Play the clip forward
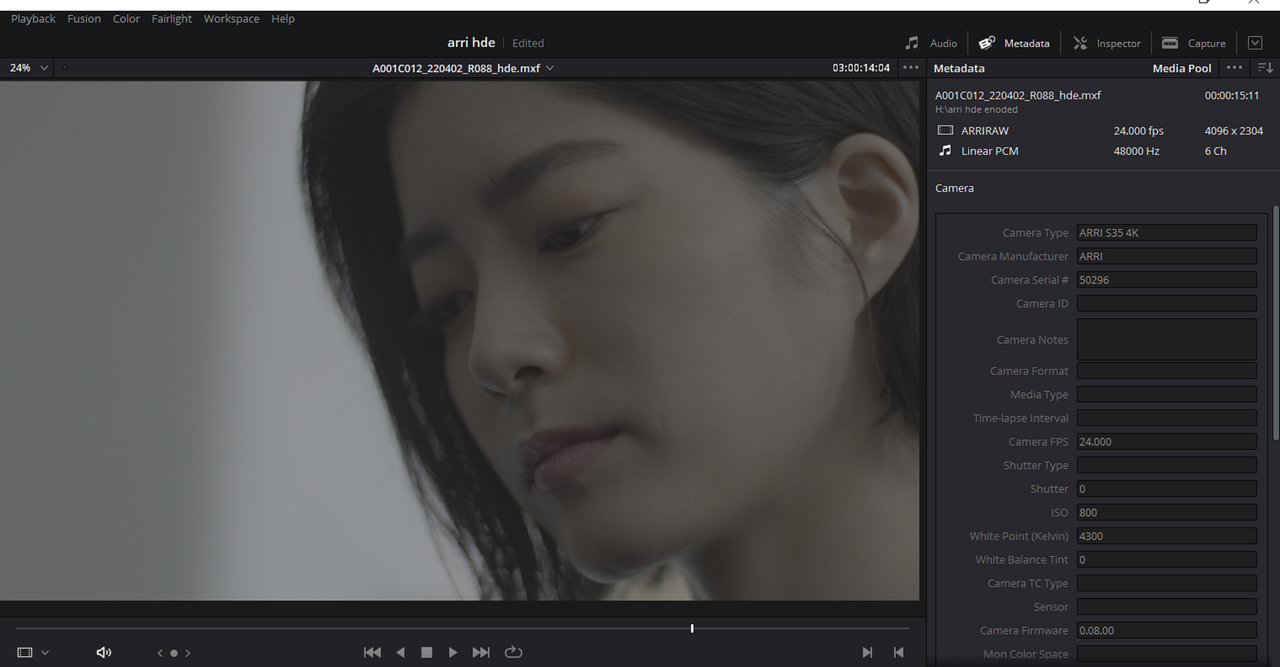The image size is (1280, 667). point(453,652)
